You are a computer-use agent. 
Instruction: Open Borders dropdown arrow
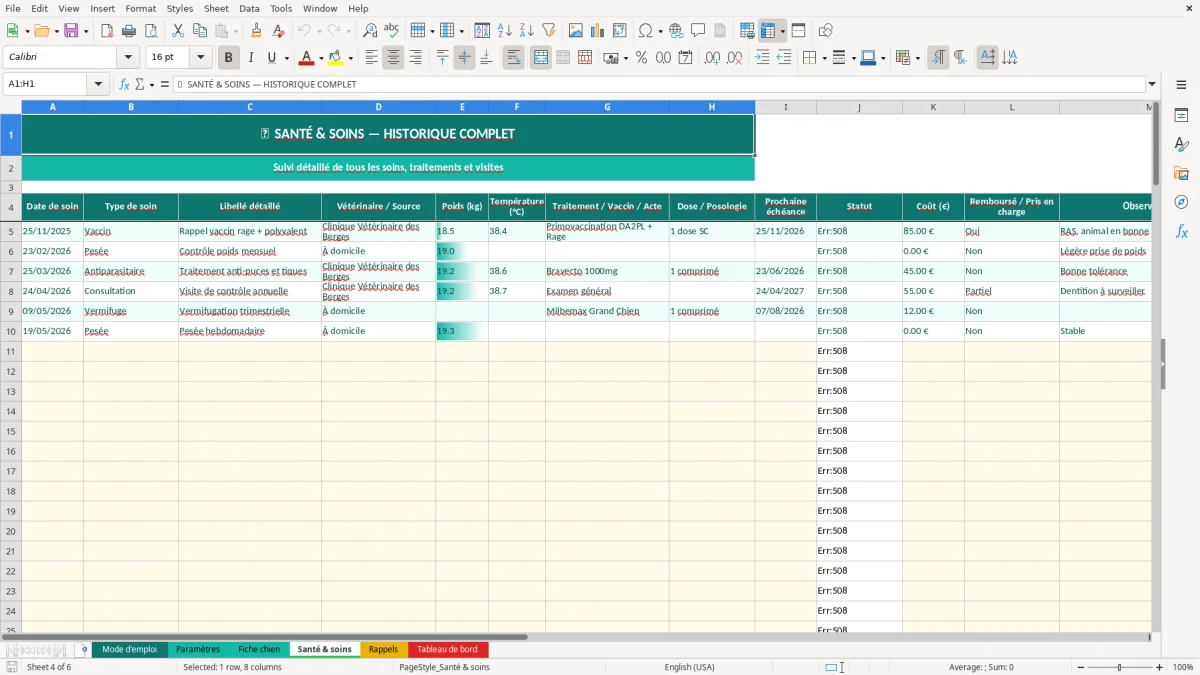tap(827, 58)
